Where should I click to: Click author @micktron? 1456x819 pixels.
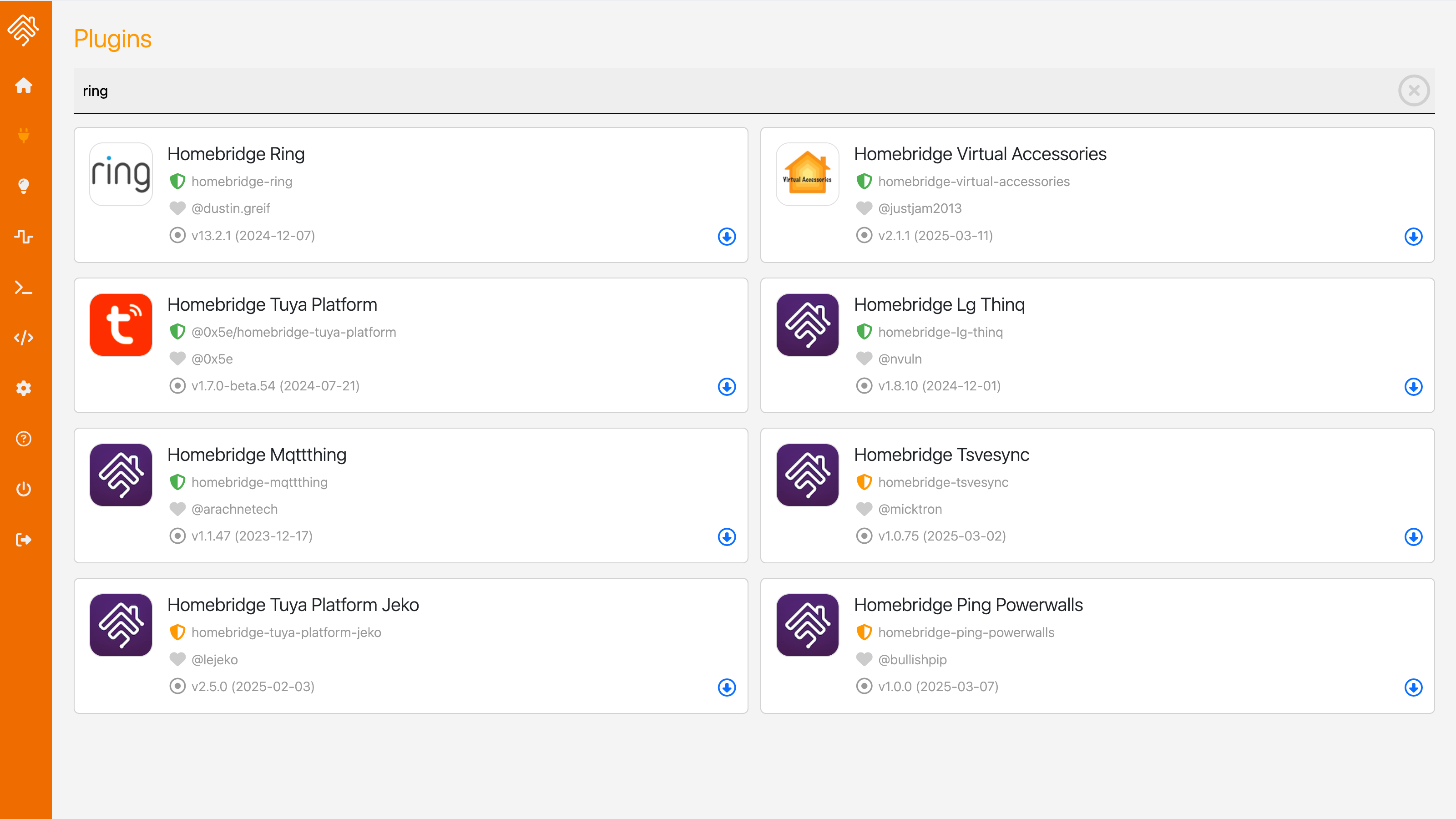[x=910, y=509]
